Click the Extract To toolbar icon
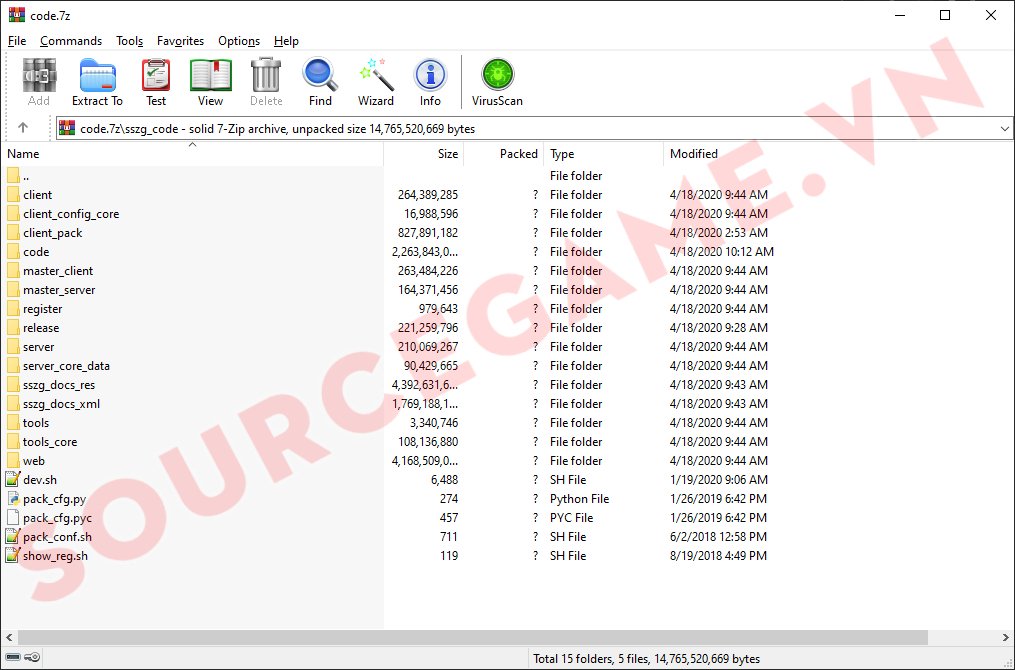The width and height of the screenshot is (1015, 670). pyautogui.click(x=97, y=82)
